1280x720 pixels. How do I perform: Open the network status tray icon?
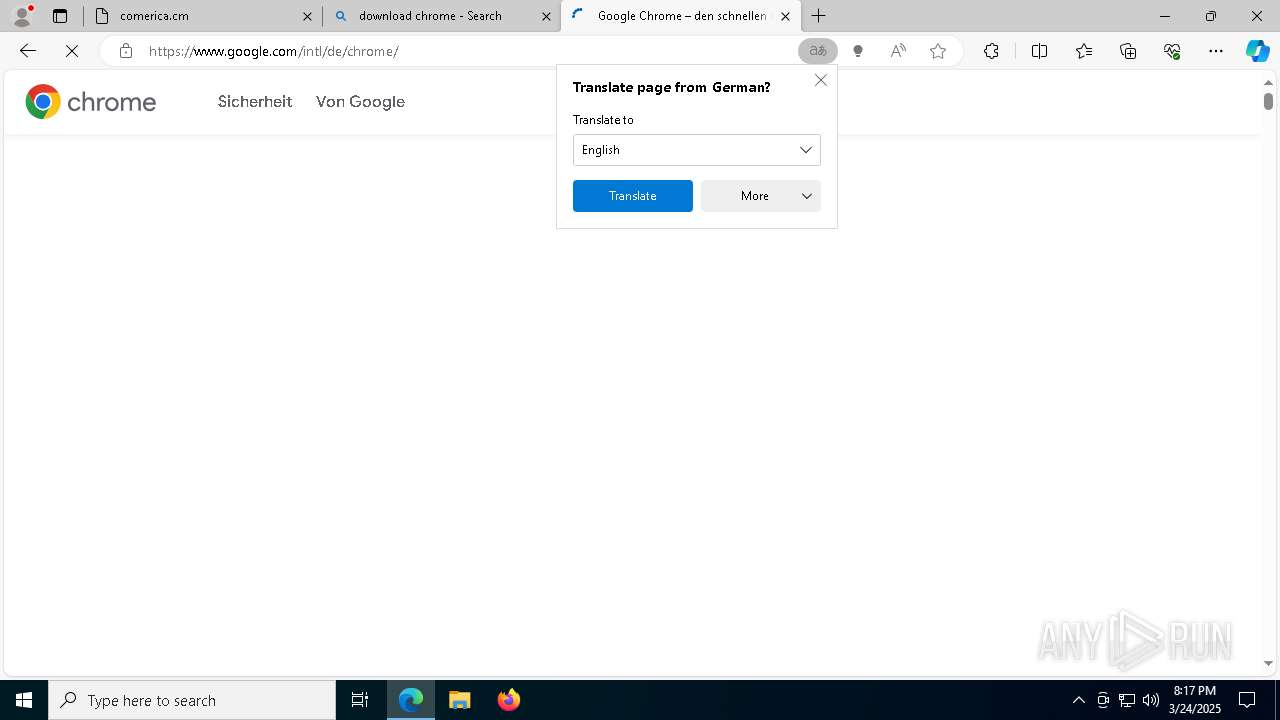click(x=1127, y=700)
